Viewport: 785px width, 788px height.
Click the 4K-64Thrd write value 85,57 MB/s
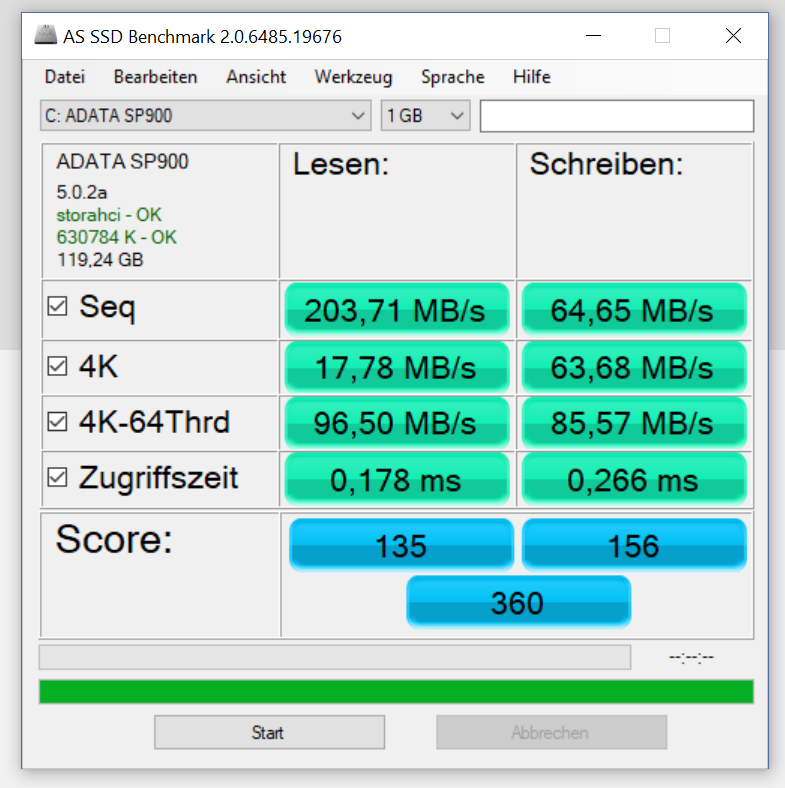point(634,422)
